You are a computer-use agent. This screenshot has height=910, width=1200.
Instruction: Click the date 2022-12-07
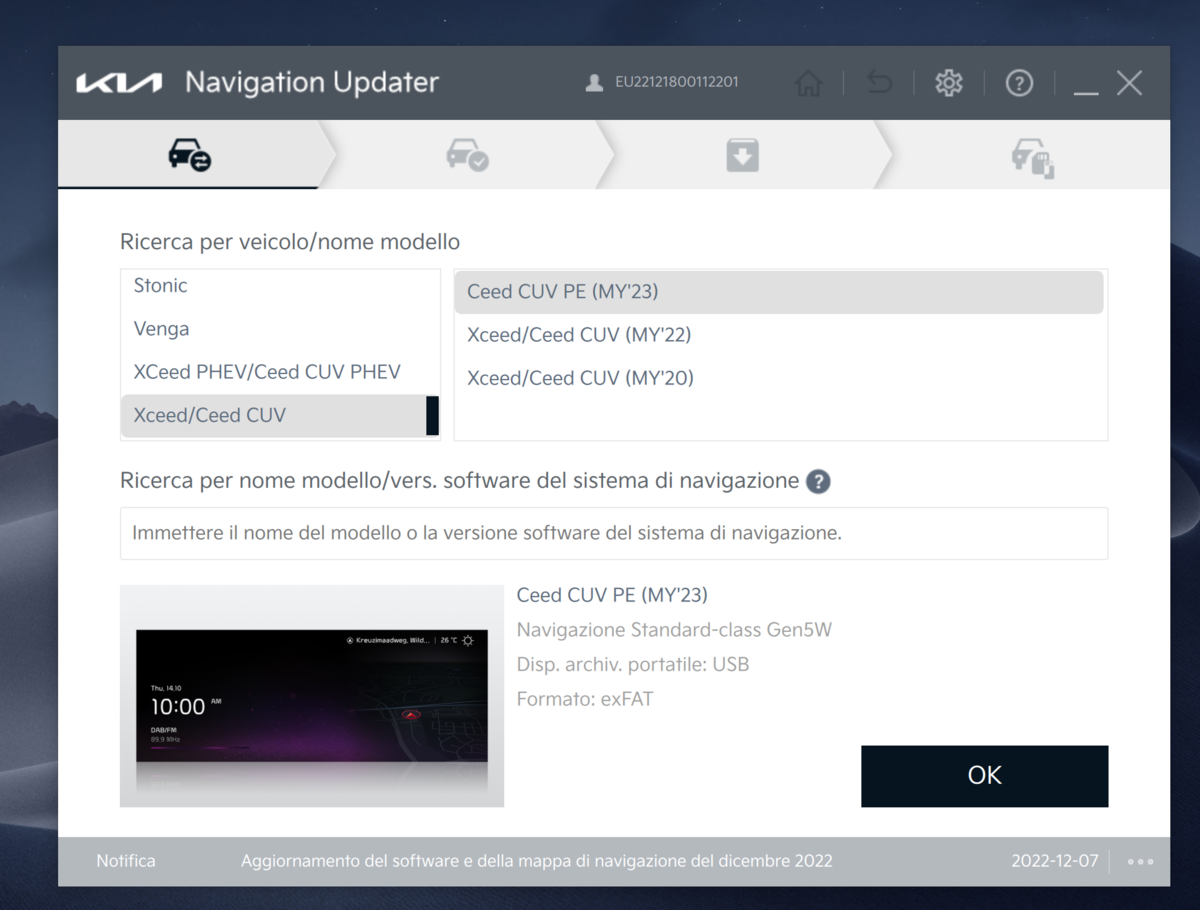(1054, 861)
